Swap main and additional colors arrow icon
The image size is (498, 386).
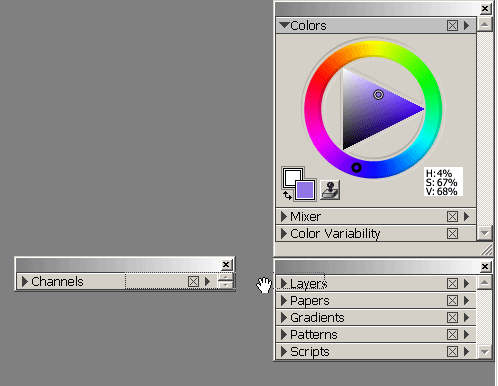click(287, 195)
